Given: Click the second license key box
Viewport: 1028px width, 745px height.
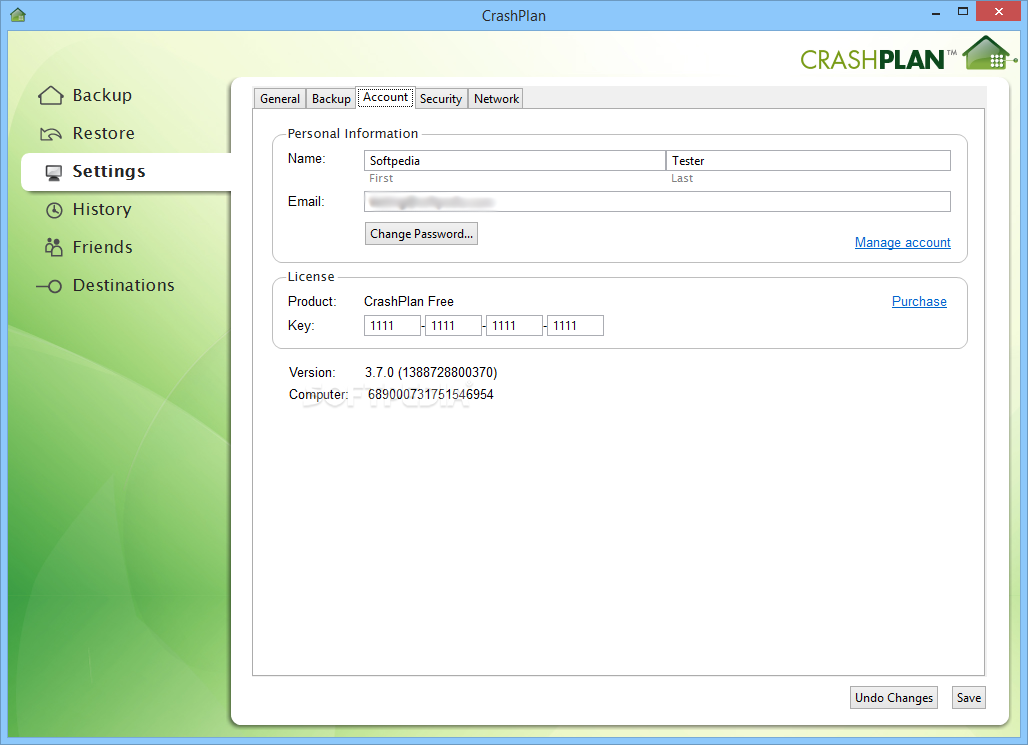Looking at the screenshot, I should pos(453,325).
